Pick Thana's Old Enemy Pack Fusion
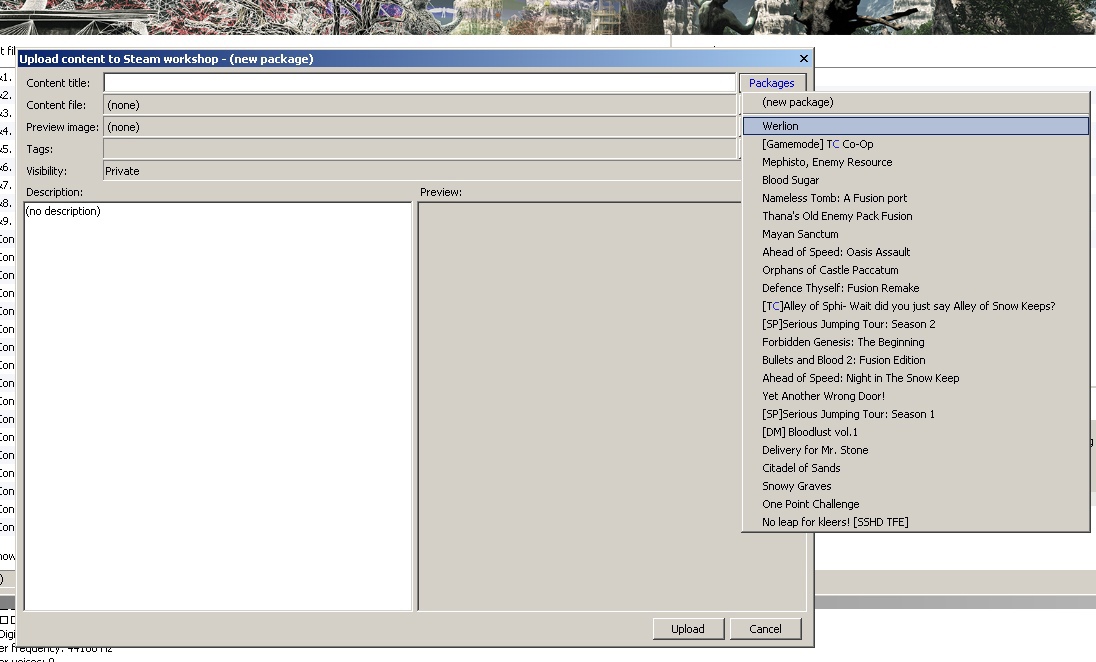 (916, 216)
